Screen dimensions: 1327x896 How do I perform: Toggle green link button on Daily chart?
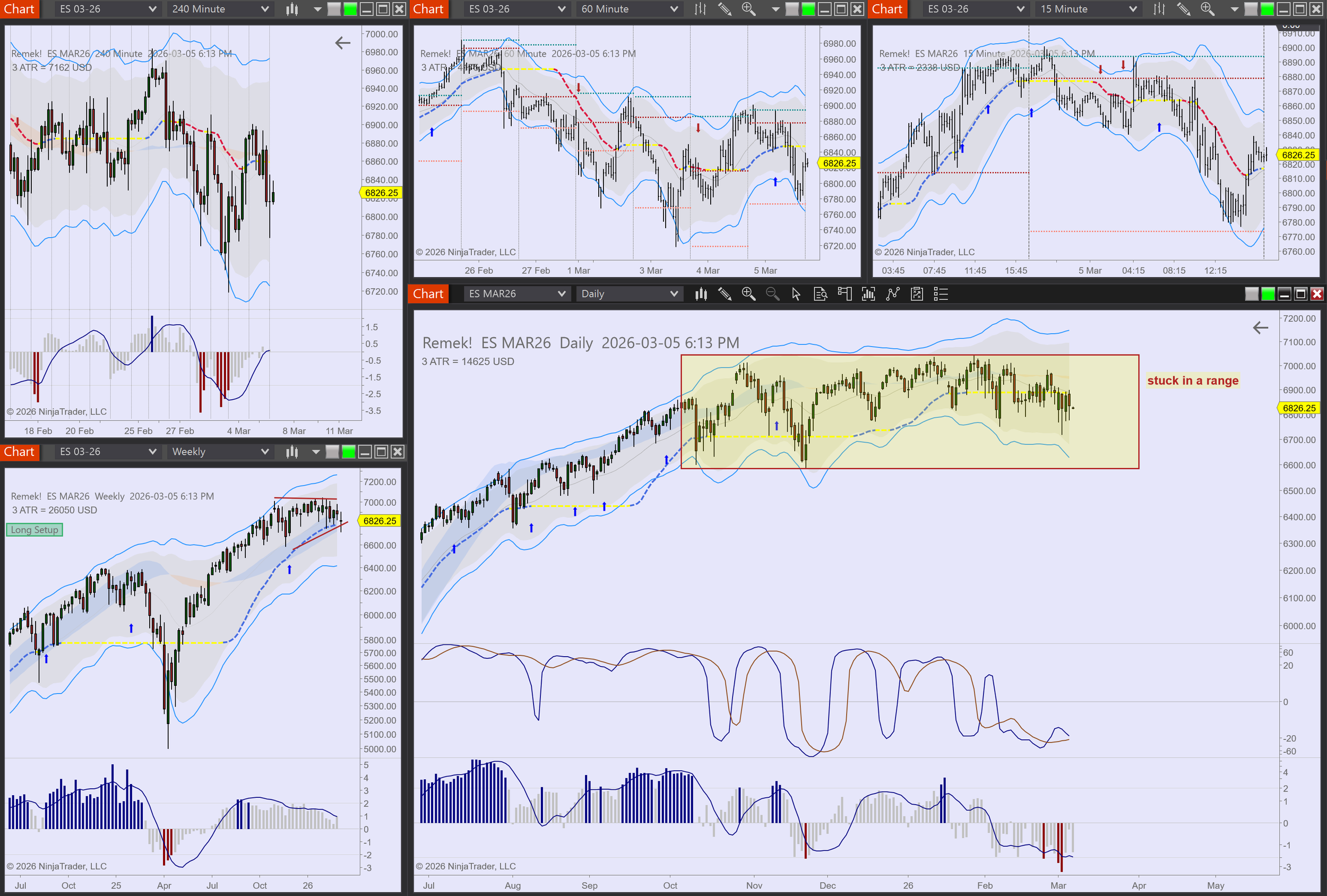[x=1268, y=294]
